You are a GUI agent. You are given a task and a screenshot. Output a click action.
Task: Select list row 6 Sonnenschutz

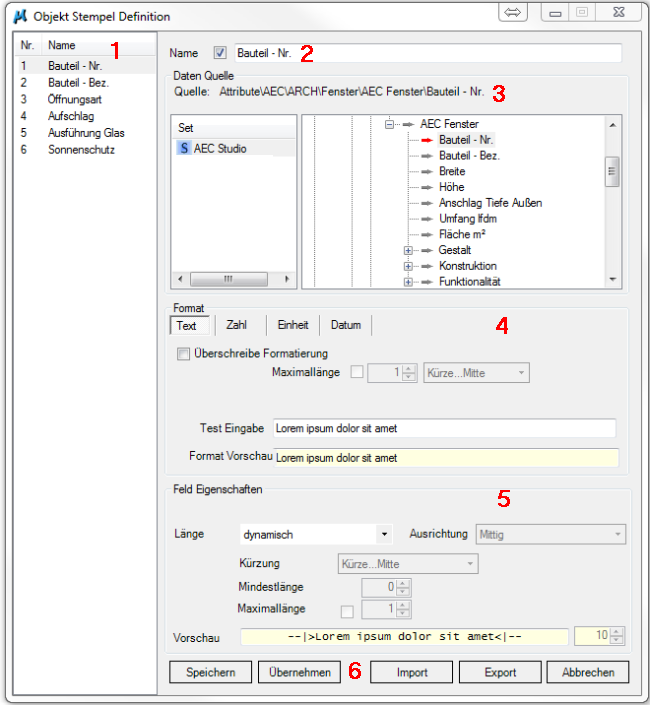[x=85, y=149]
